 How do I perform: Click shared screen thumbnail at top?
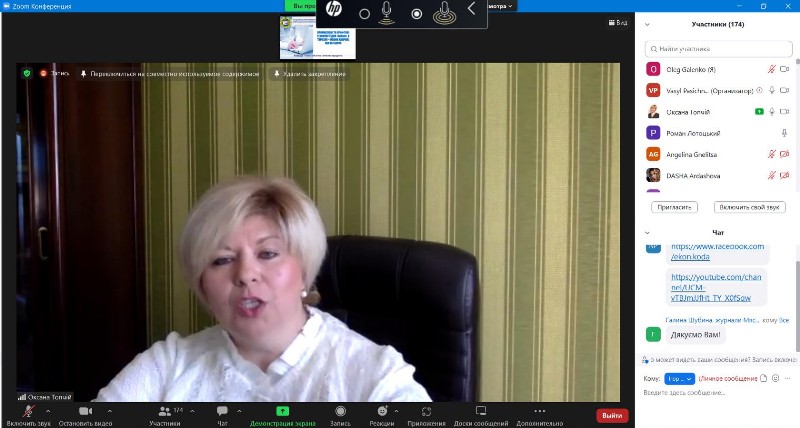pos(318,37)
